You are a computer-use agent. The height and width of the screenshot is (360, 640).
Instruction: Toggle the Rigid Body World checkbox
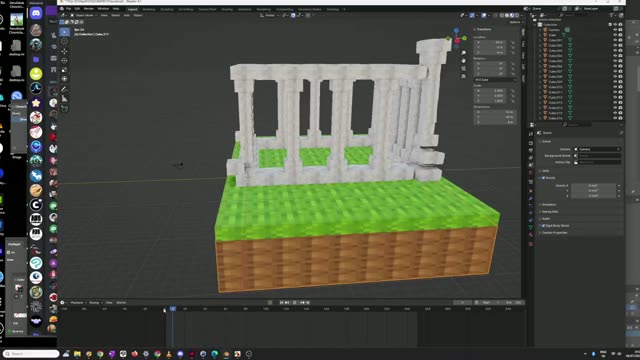tap(543, 226)
